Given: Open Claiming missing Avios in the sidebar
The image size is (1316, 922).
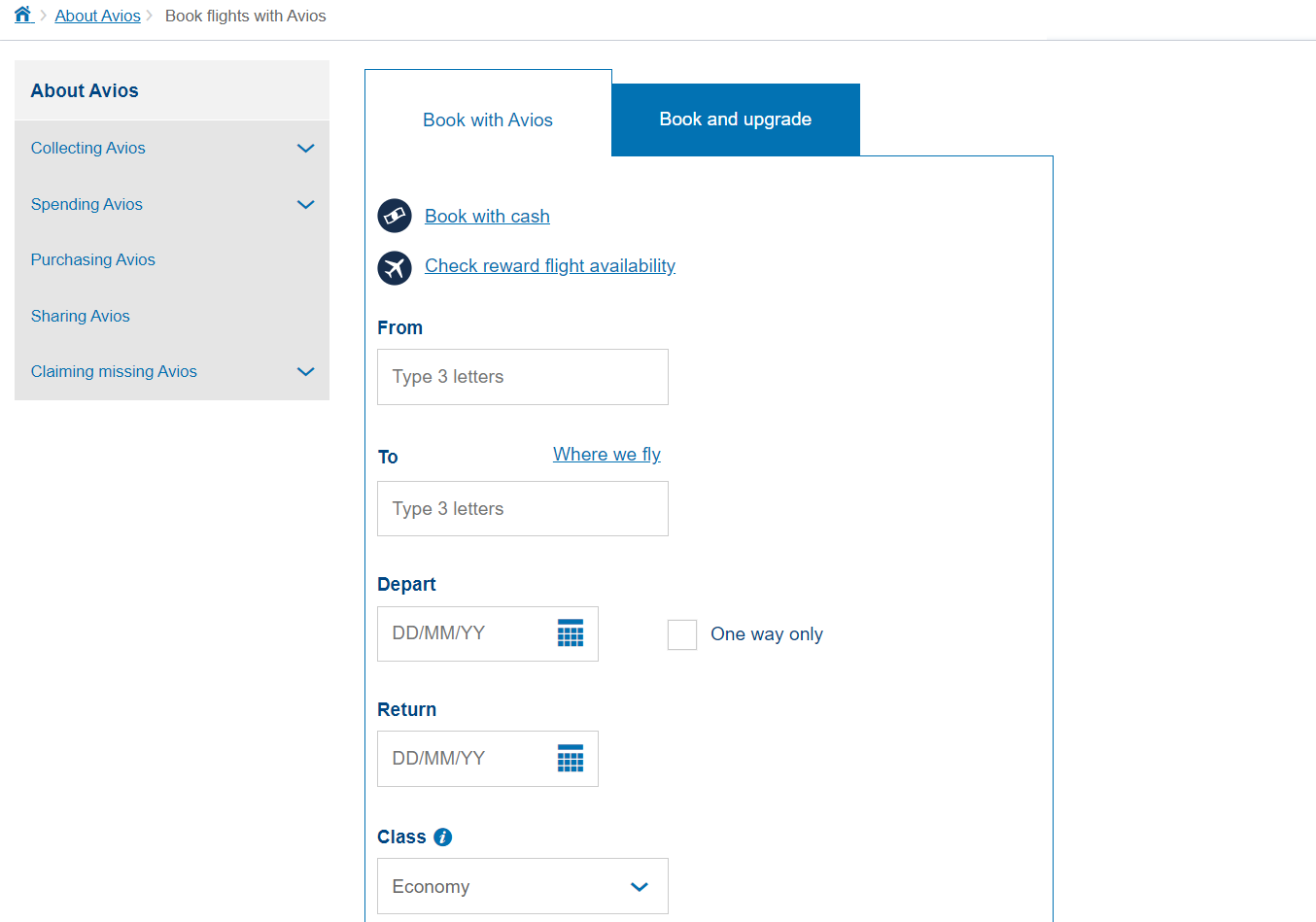Looking at the screenshot, I should [x=114, y=371].
